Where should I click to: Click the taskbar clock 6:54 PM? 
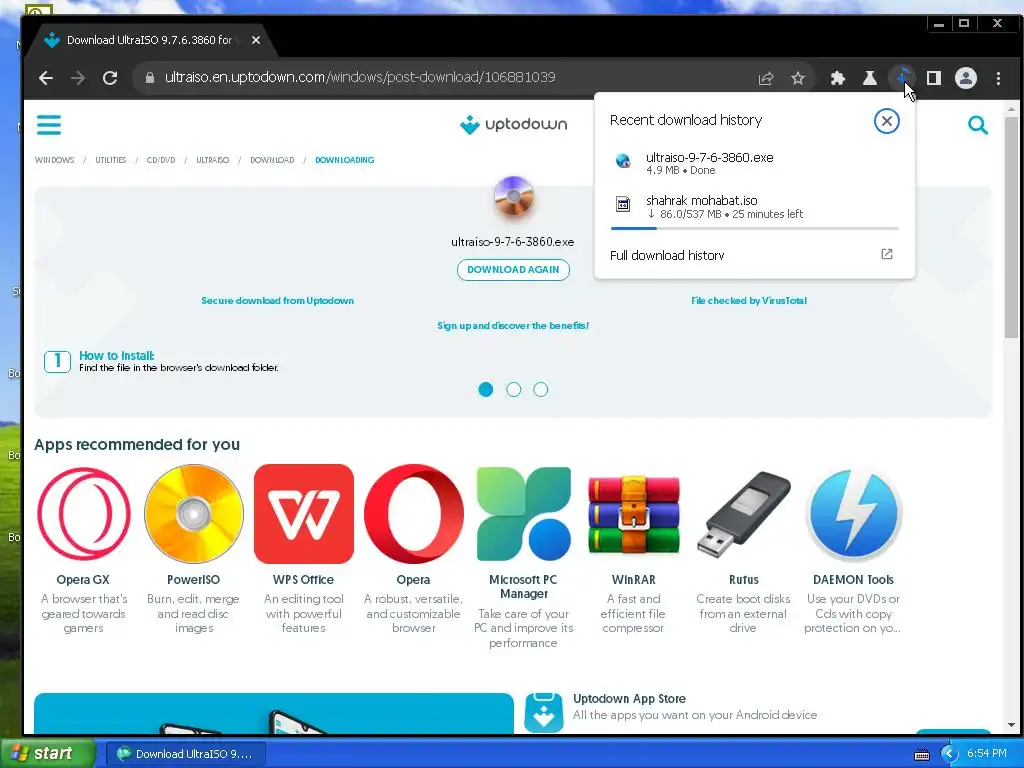[986, 754]
